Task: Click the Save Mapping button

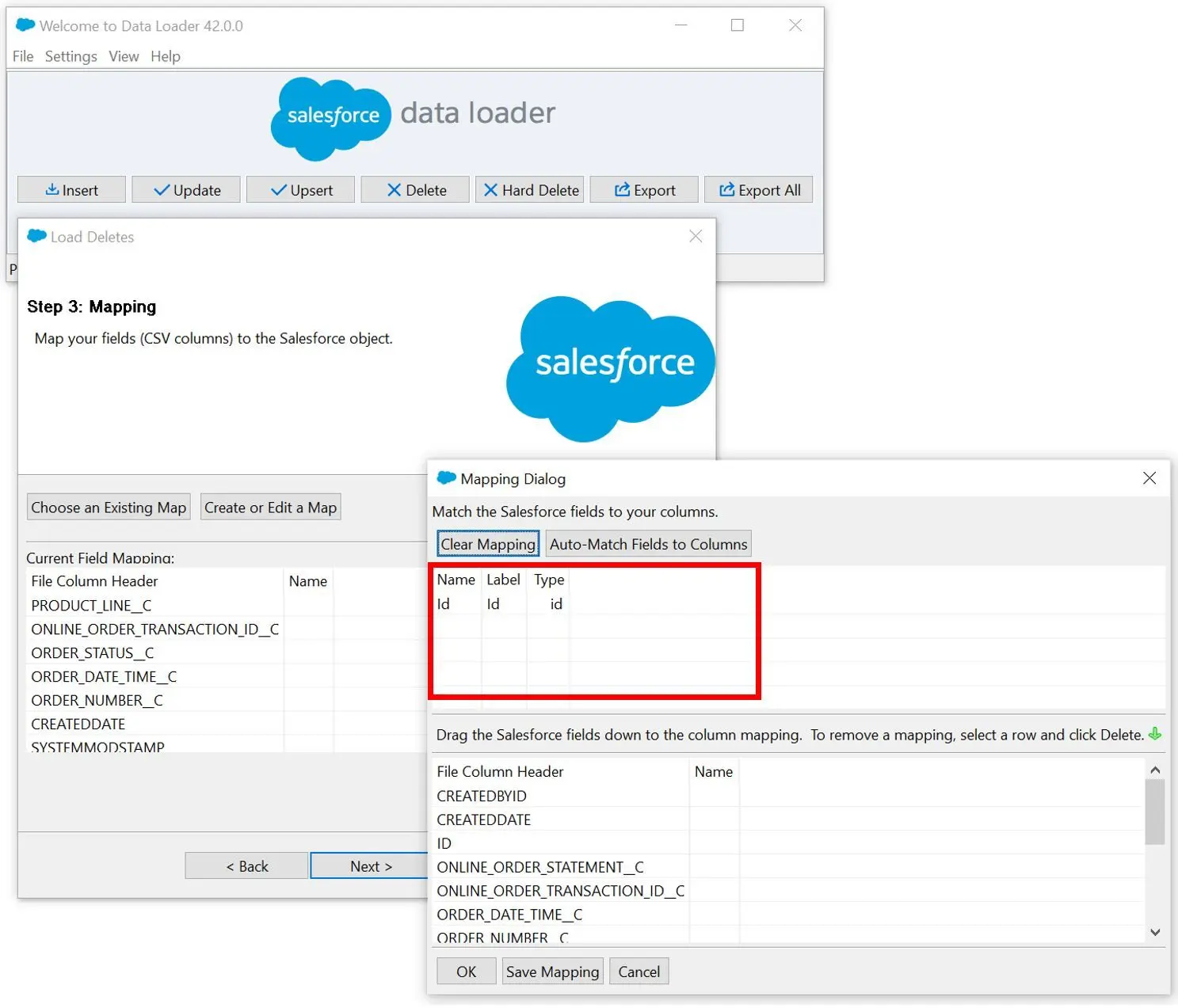Action: pyautogui.click(x=552, y=972)
